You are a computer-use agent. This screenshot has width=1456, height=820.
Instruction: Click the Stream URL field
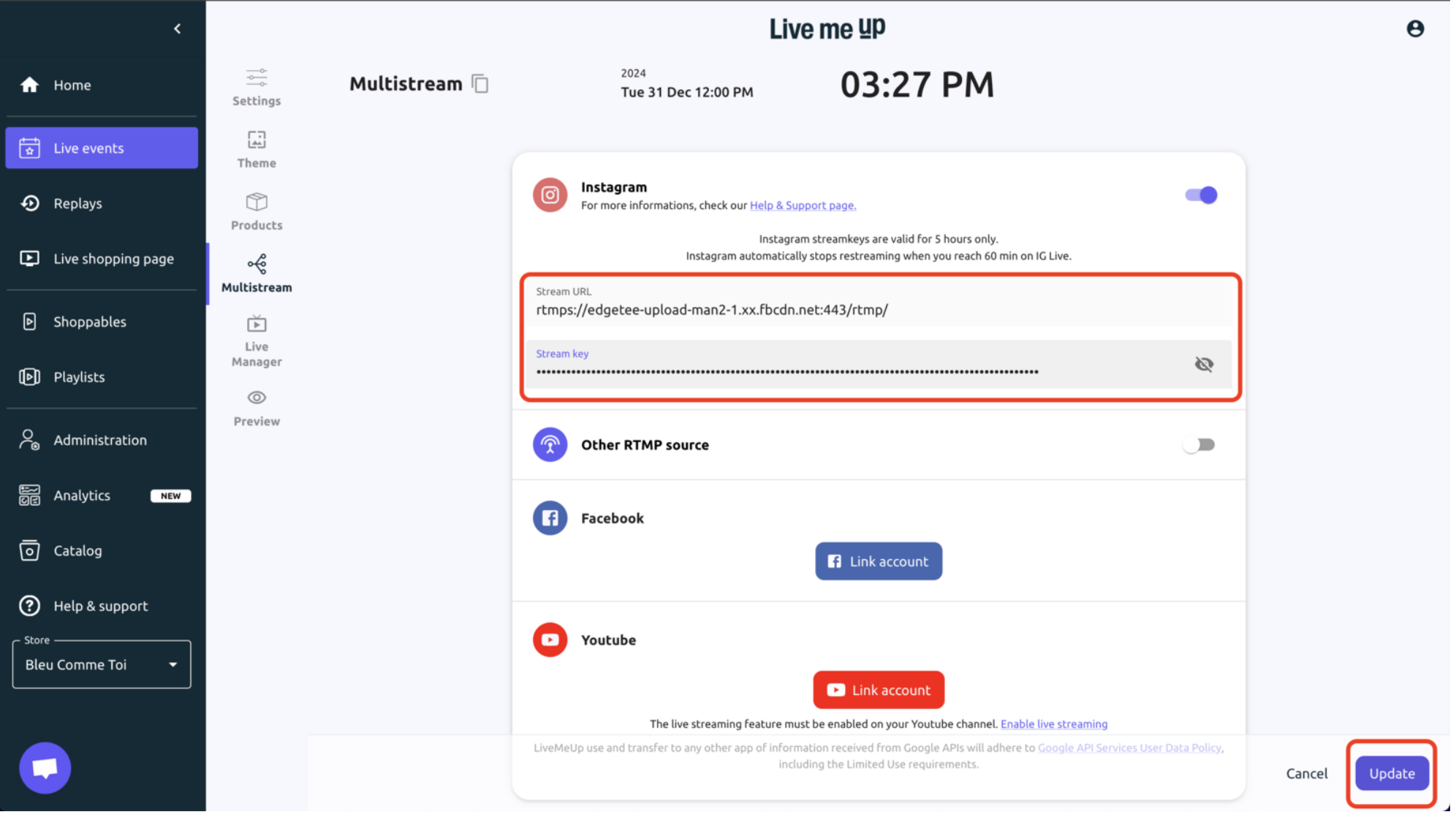877,310
